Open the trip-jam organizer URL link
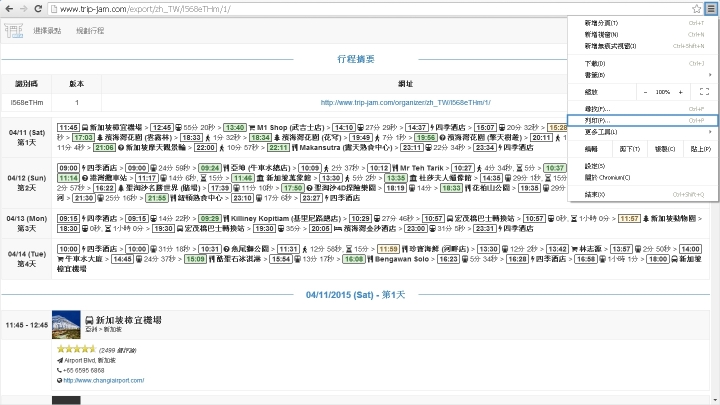This screenshot has width=720, height=405. point(405,102)
